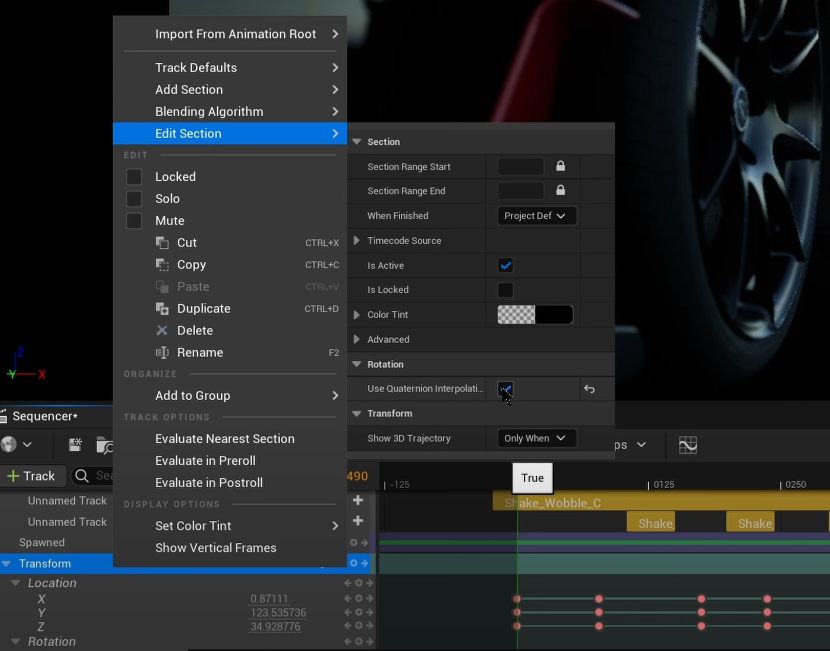Add a section with the first track's plus icon
Screen dimensions: 830x651
pos(358,500)
